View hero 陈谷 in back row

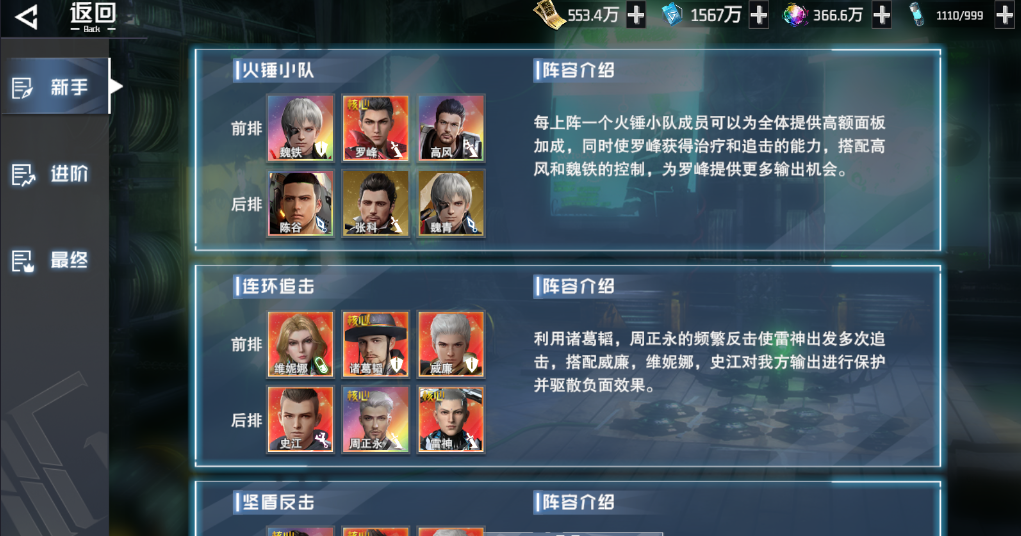click(301, 203)
